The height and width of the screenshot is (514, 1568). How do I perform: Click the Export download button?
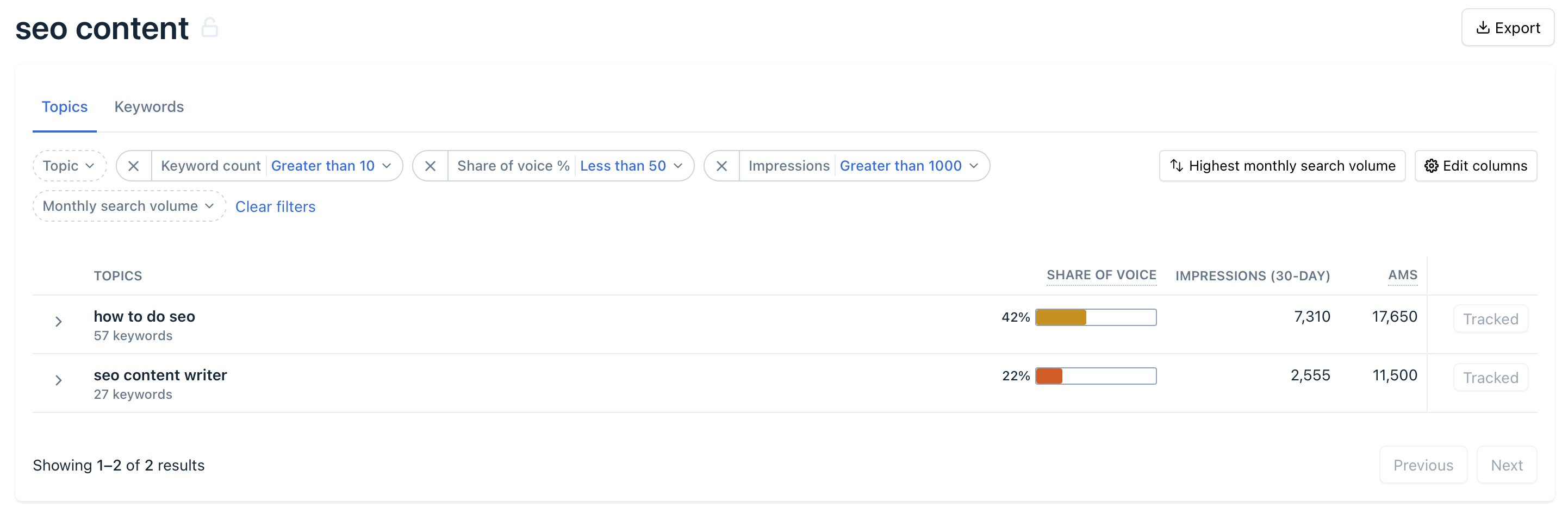tap(1507, 28)
